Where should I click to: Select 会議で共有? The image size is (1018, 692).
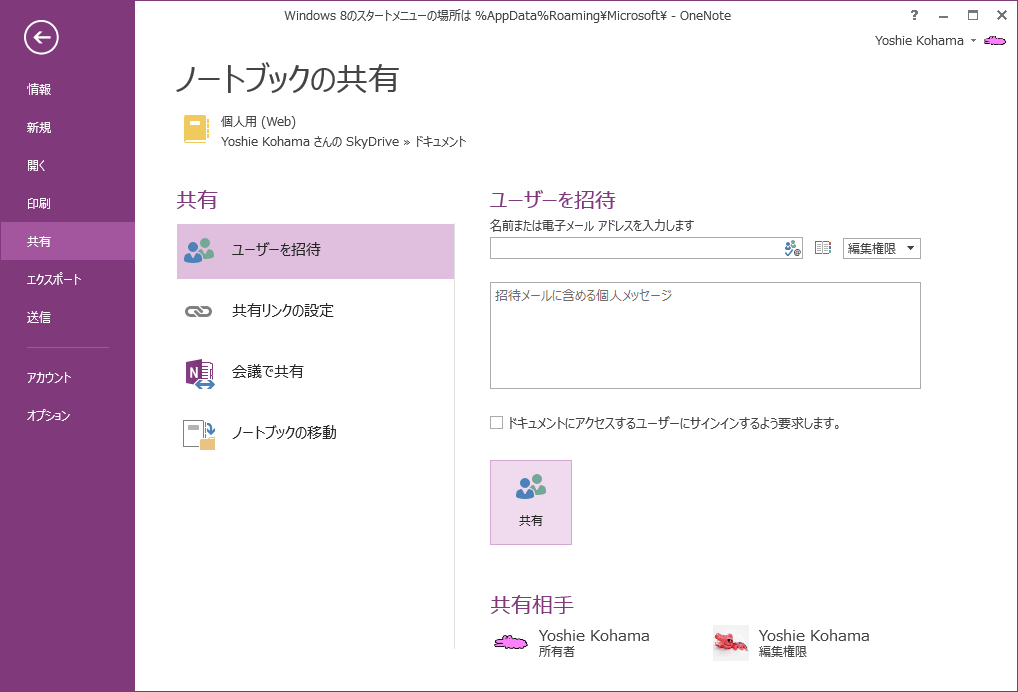coord(316,373)
